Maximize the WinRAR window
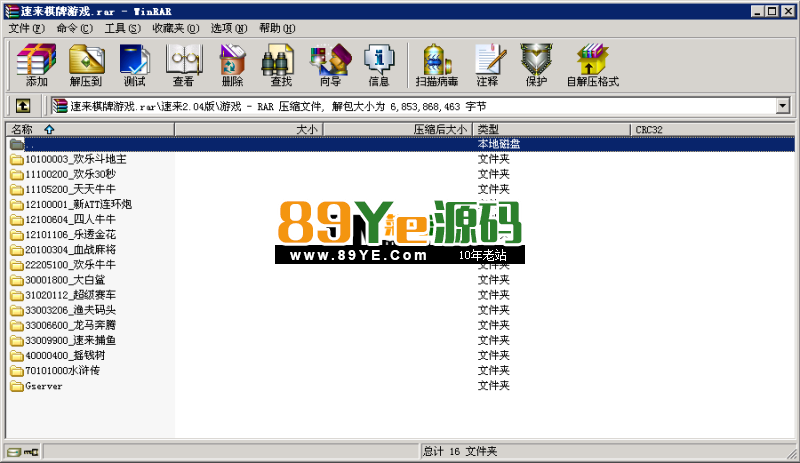Screen dimensions: 800x463 click(772, 11)
